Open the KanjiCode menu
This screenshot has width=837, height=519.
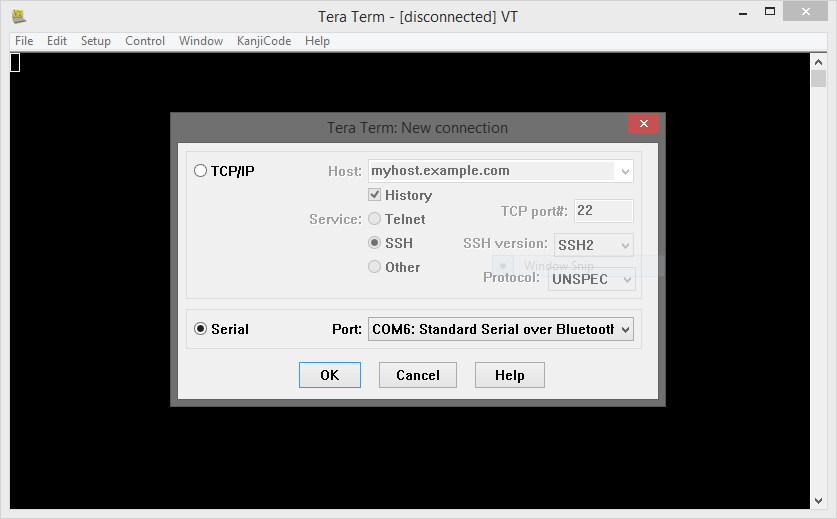[264, 41]
